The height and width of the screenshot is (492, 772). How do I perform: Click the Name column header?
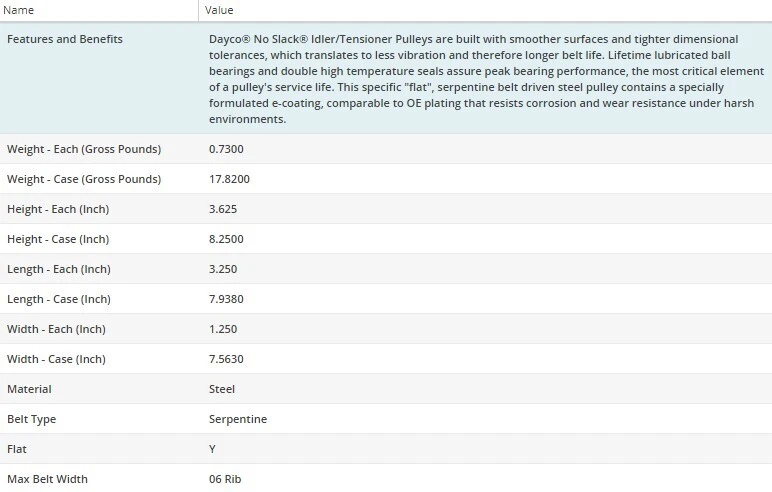[21, 10]
